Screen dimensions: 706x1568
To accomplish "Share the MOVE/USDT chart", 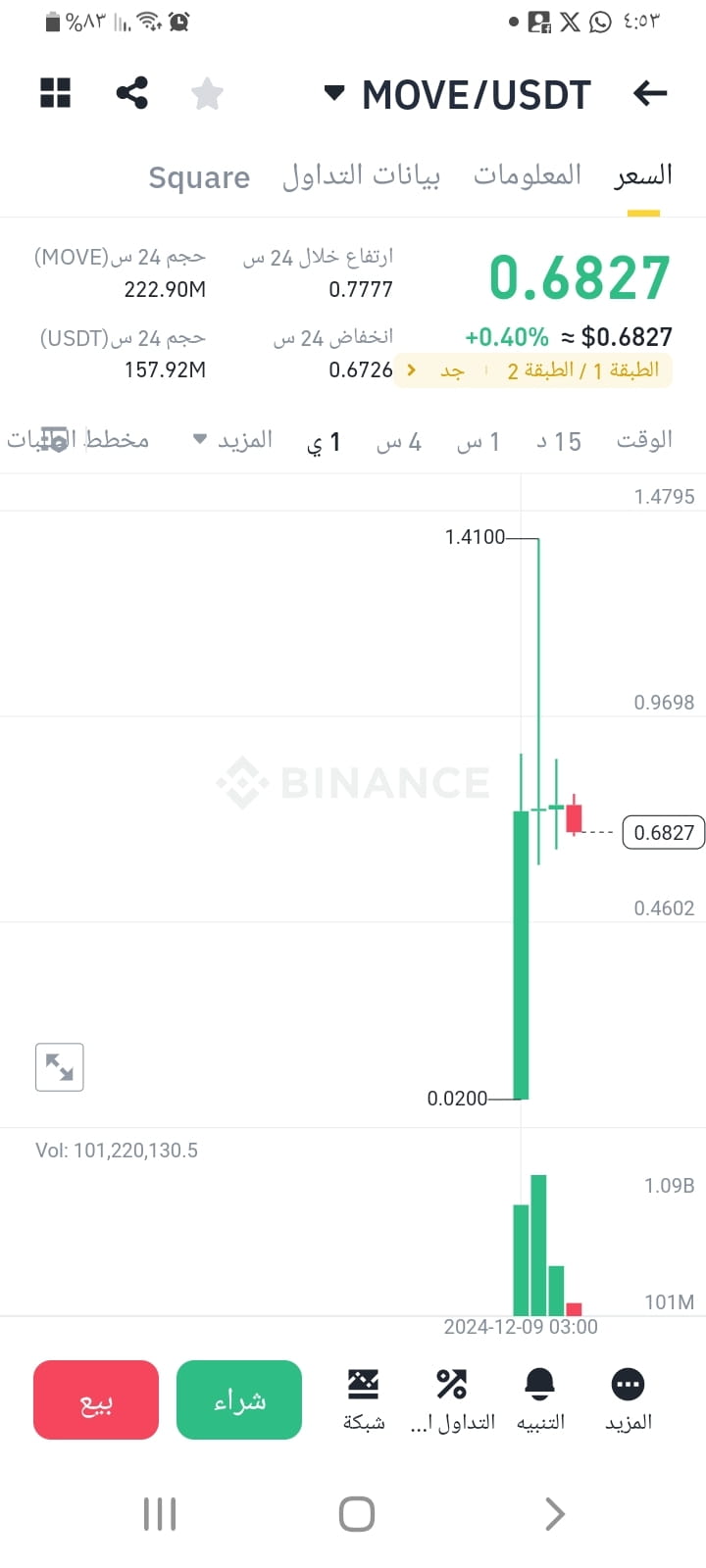I will 132,93.
